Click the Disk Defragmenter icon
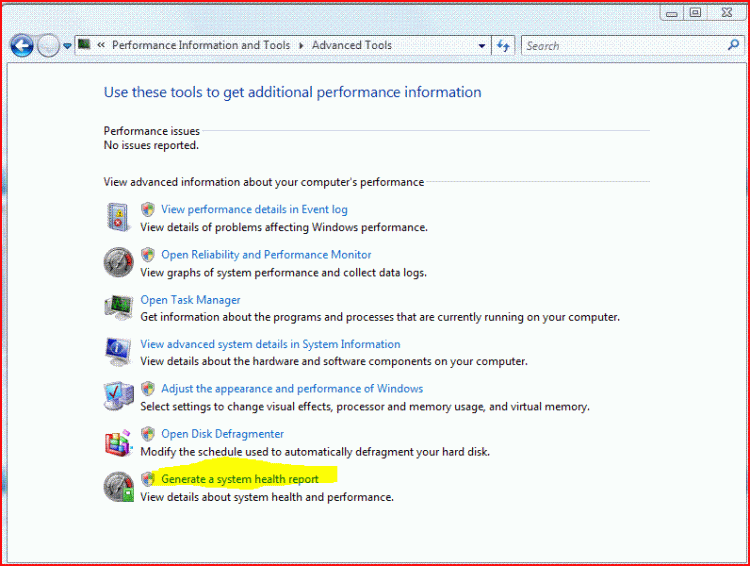This screenshot has width=750, height=566. (x=118, y=443)
